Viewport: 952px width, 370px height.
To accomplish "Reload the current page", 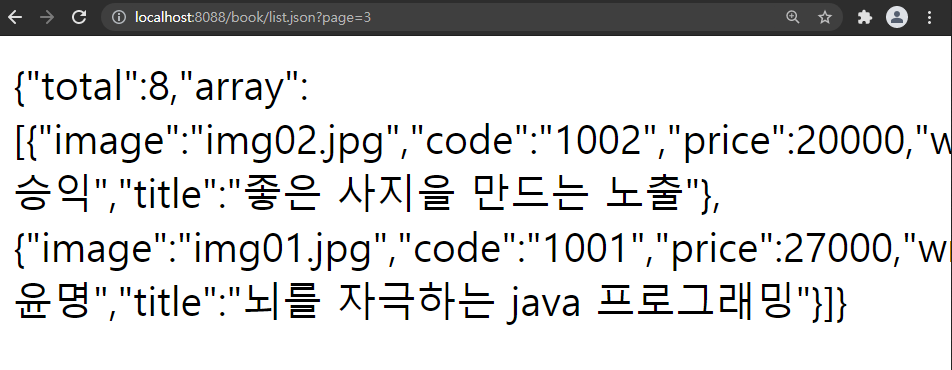I will (x=79, y=17).
